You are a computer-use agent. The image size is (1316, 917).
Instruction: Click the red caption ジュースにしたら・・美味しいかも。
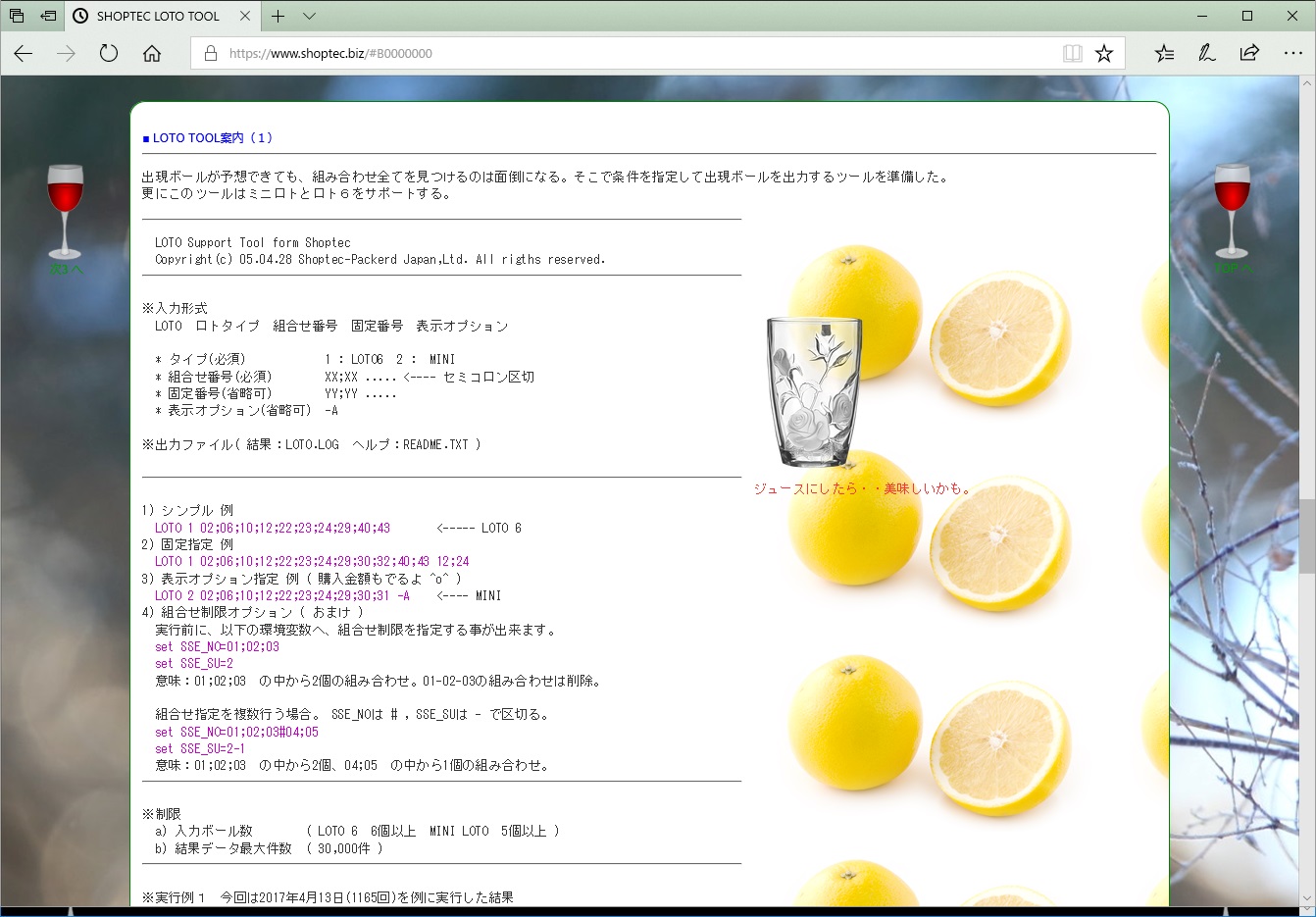[863, 488]
